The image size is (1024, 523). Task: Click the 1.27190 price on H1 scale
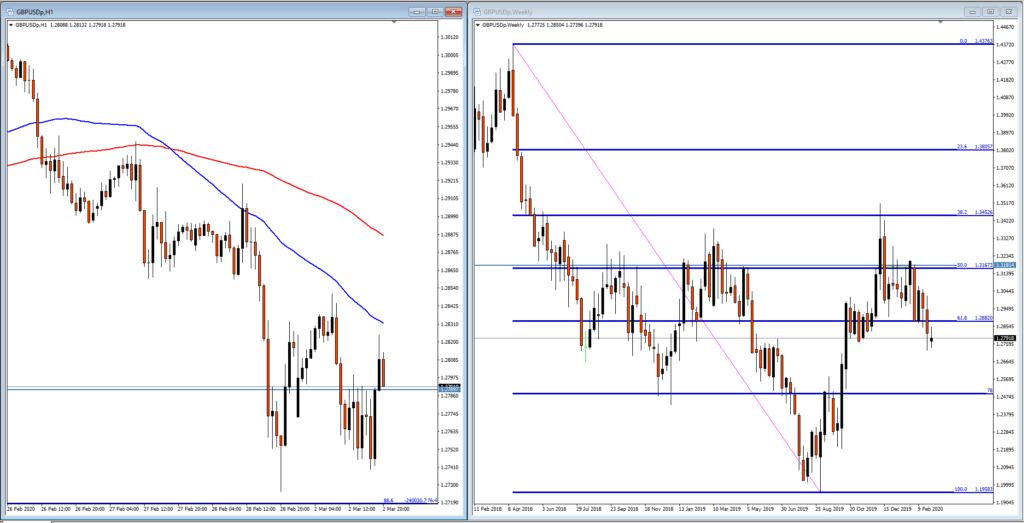451,503
